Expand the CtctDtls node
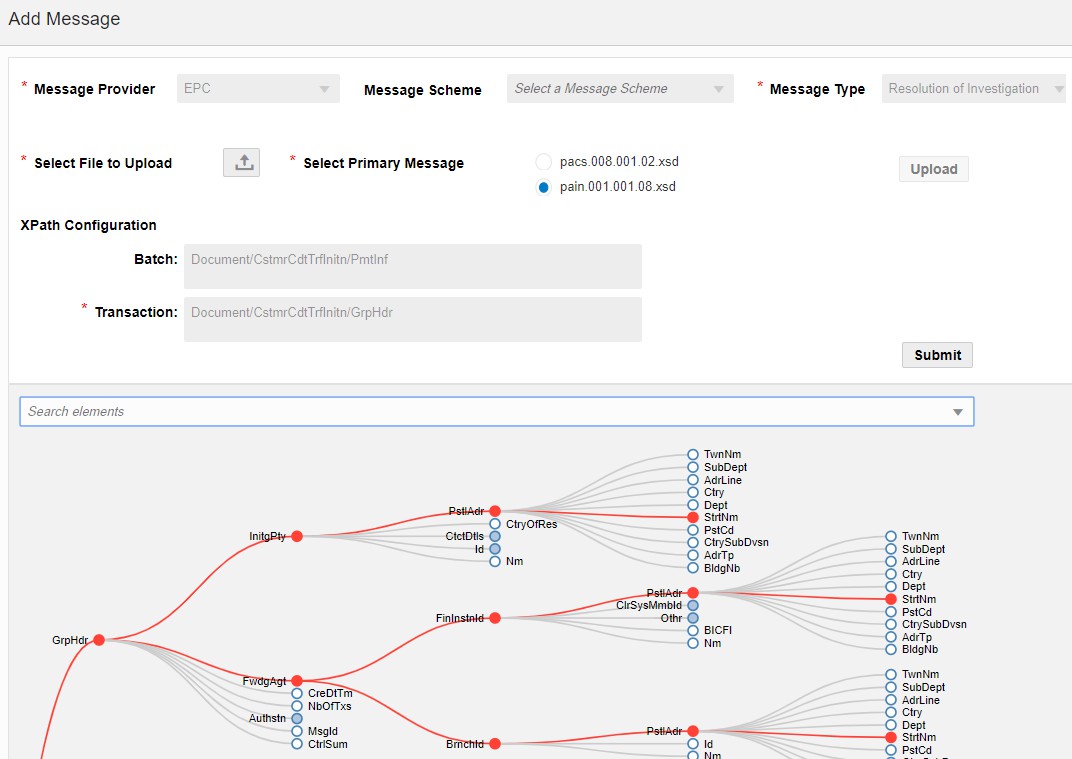The image size is (1072, 759). (495, 536)
